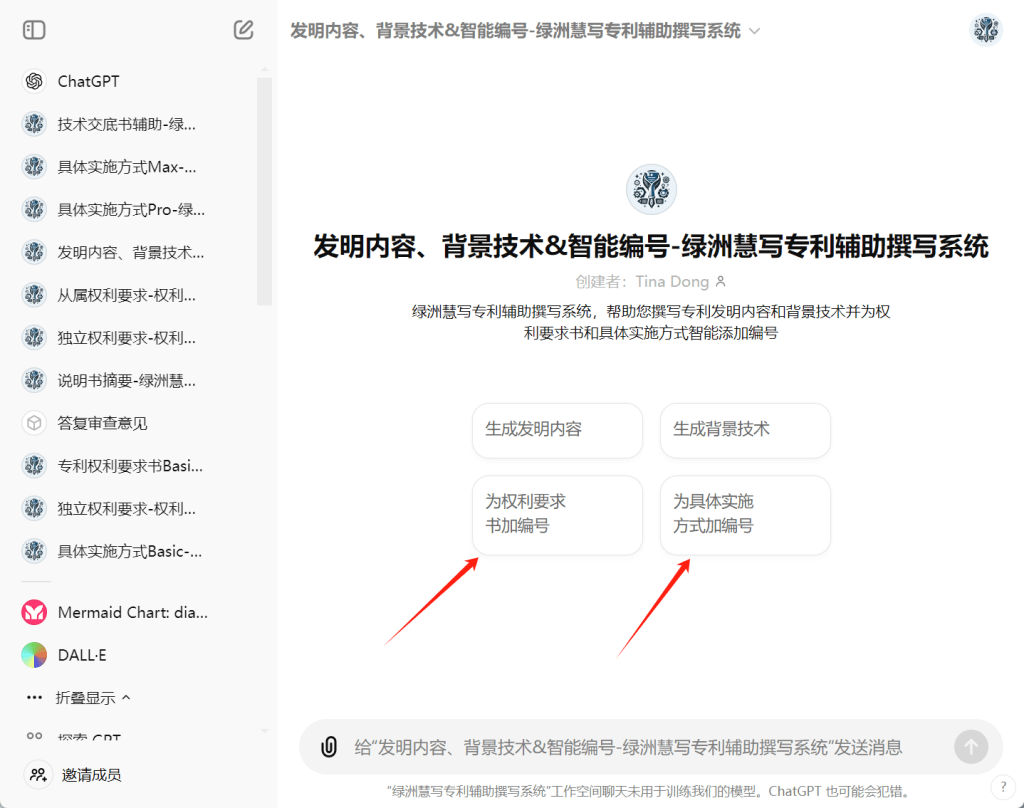Choose the 为权利要求书加编号 suggestion
This screenshot has height=808, width=1024.
click(x=557, y=514)
